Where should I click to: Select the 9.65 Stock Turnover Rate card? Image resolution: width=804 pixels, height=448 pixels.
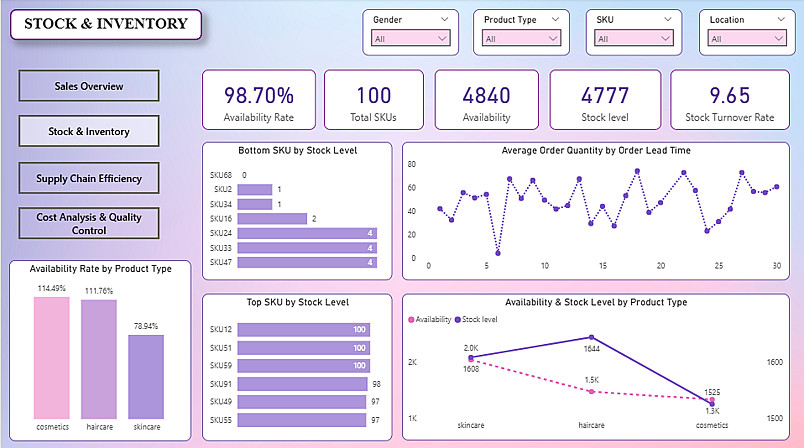coord(730,100)
